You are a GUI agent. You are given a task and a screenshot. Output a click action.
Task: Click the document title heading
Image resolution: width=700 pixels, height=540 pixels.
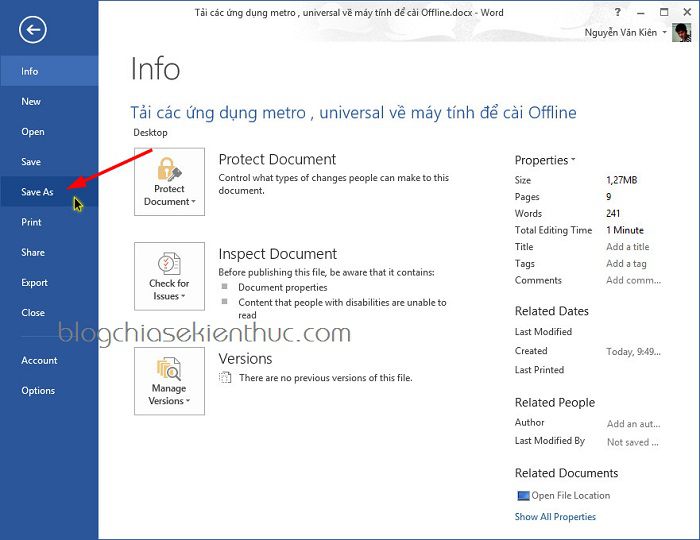[353, 113]
